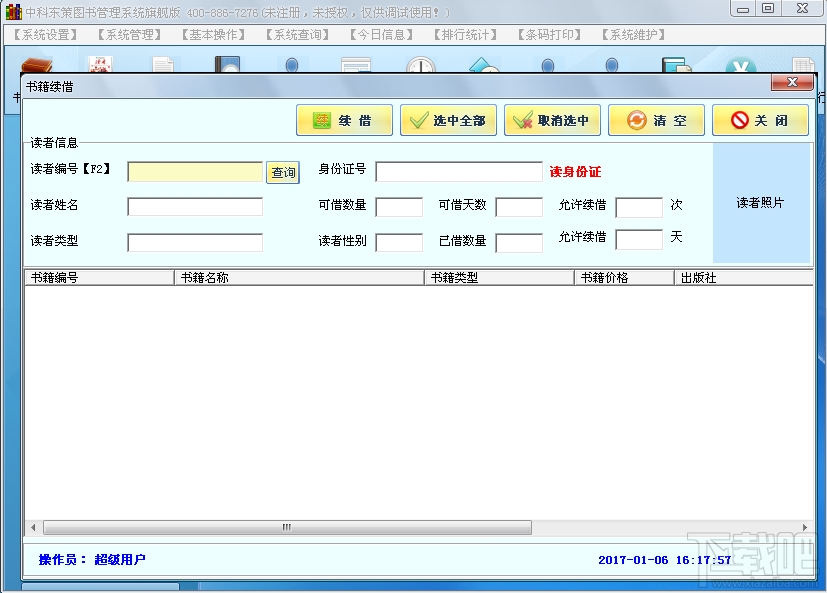Focus the 读者编号 input field
Image resolution: width=827 pixels, height=593 pixels.
[195, 172]
